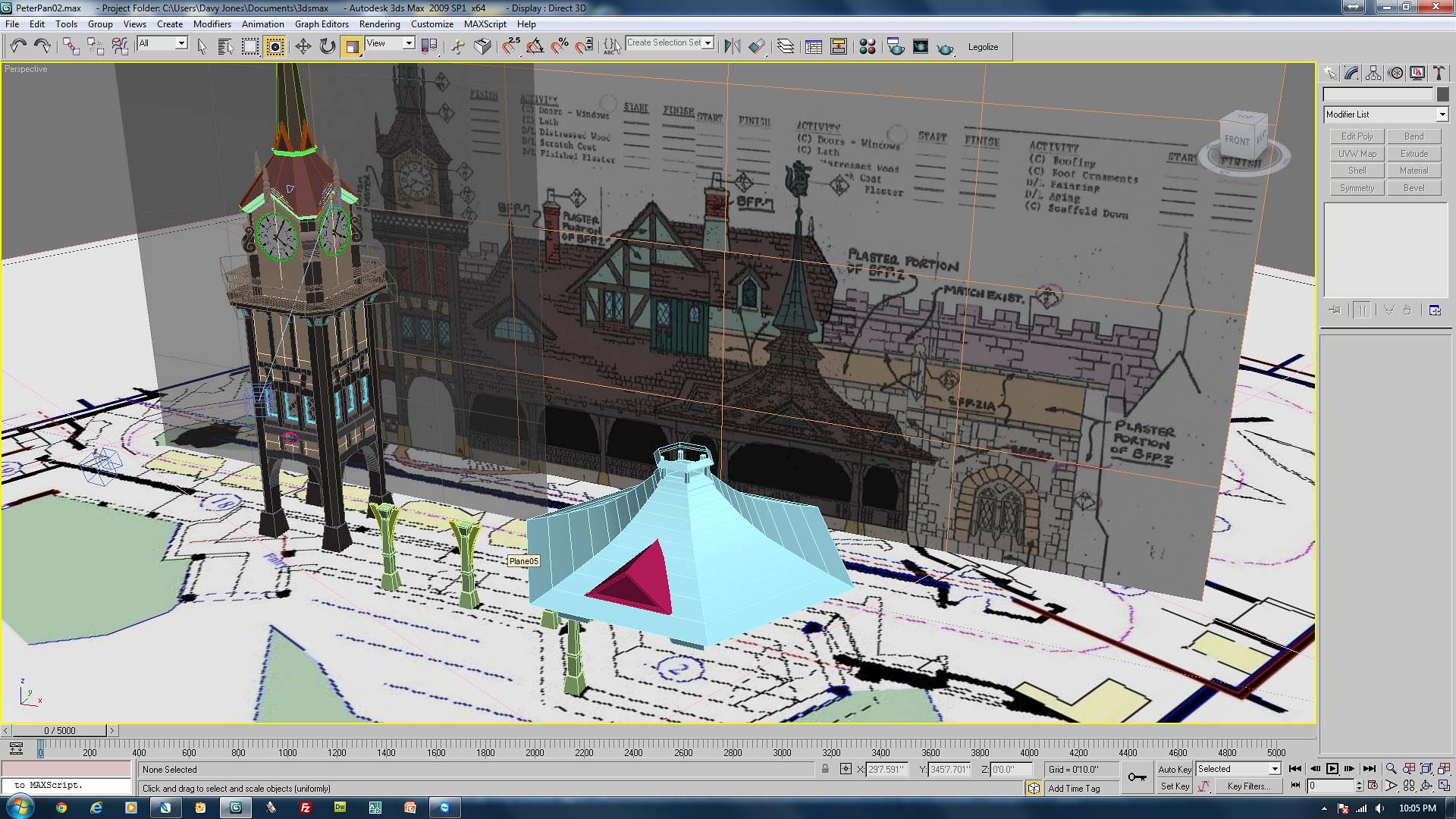
Task: Activate the Select and Rotate tool
Action: click(327, 47)
